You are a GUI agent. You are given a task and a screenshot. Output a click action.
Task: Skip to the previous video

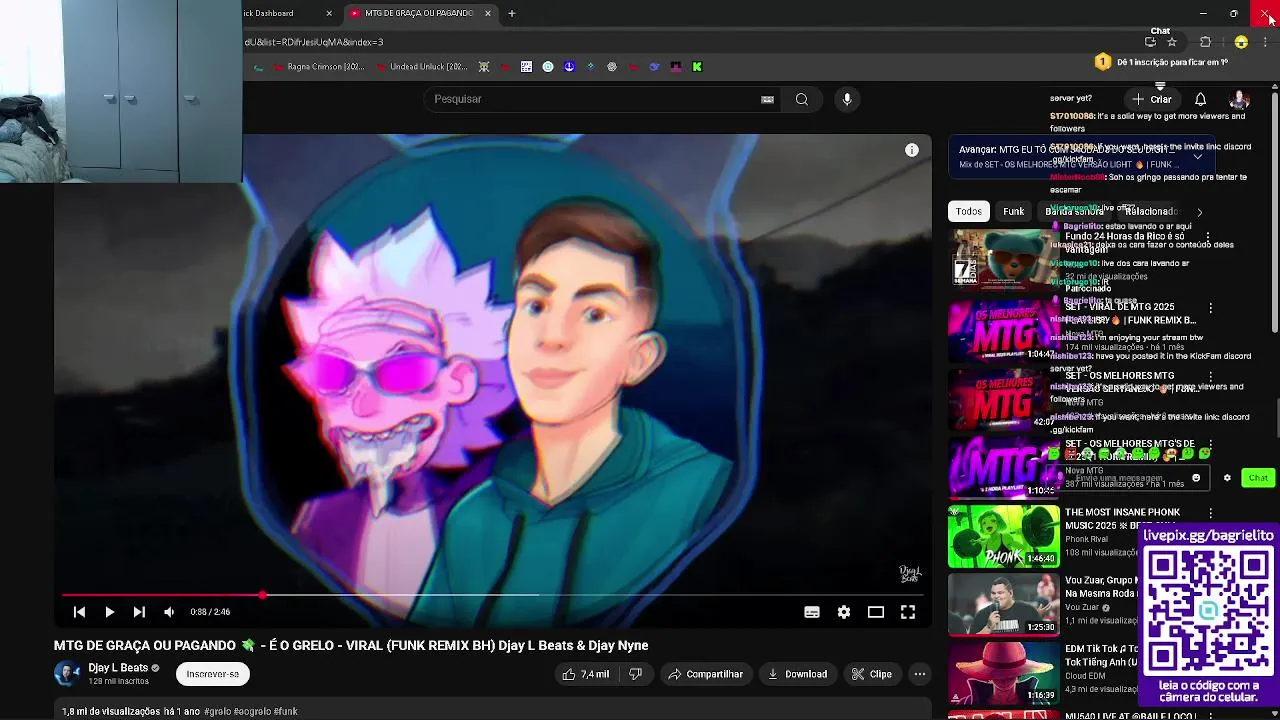point(79,612)
